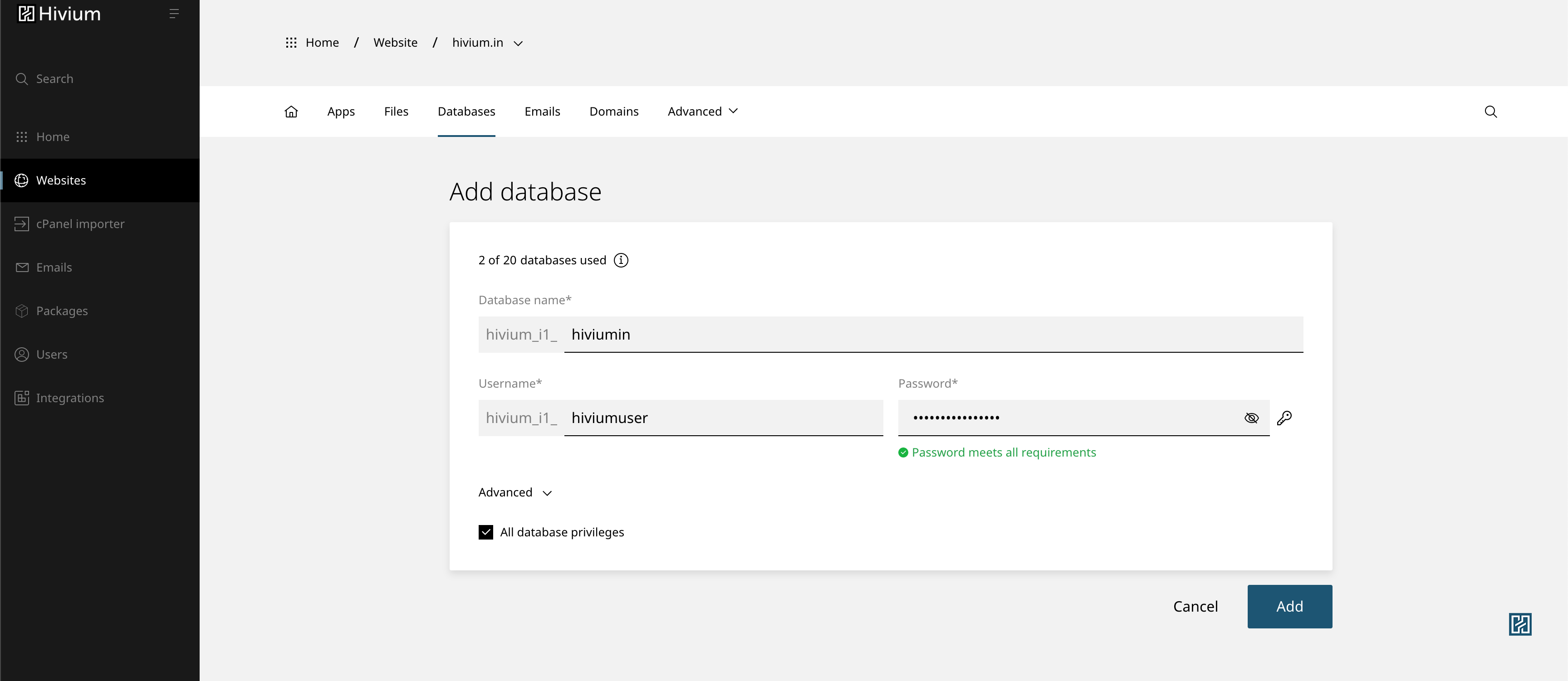This screenshot has height=681, width=1568.
Task: Click the Packages box icon
Action: point(22,311)
